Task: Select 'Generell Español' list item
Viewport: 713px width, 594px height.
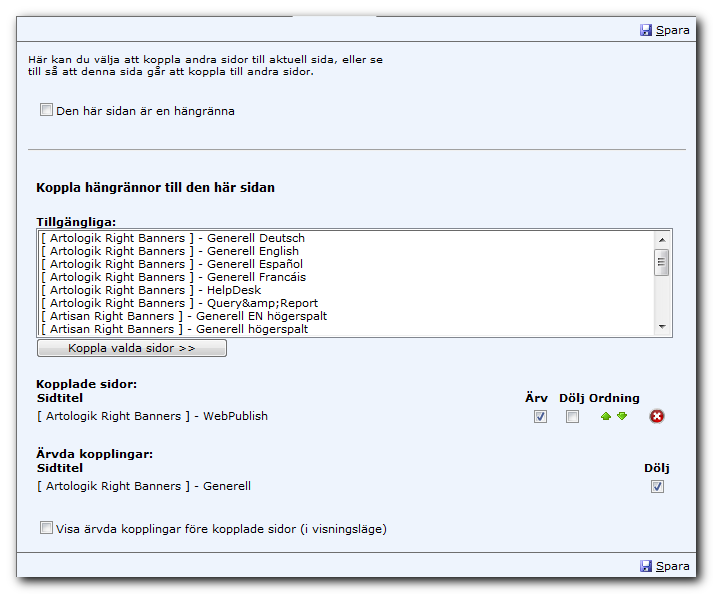Action: 346,264
